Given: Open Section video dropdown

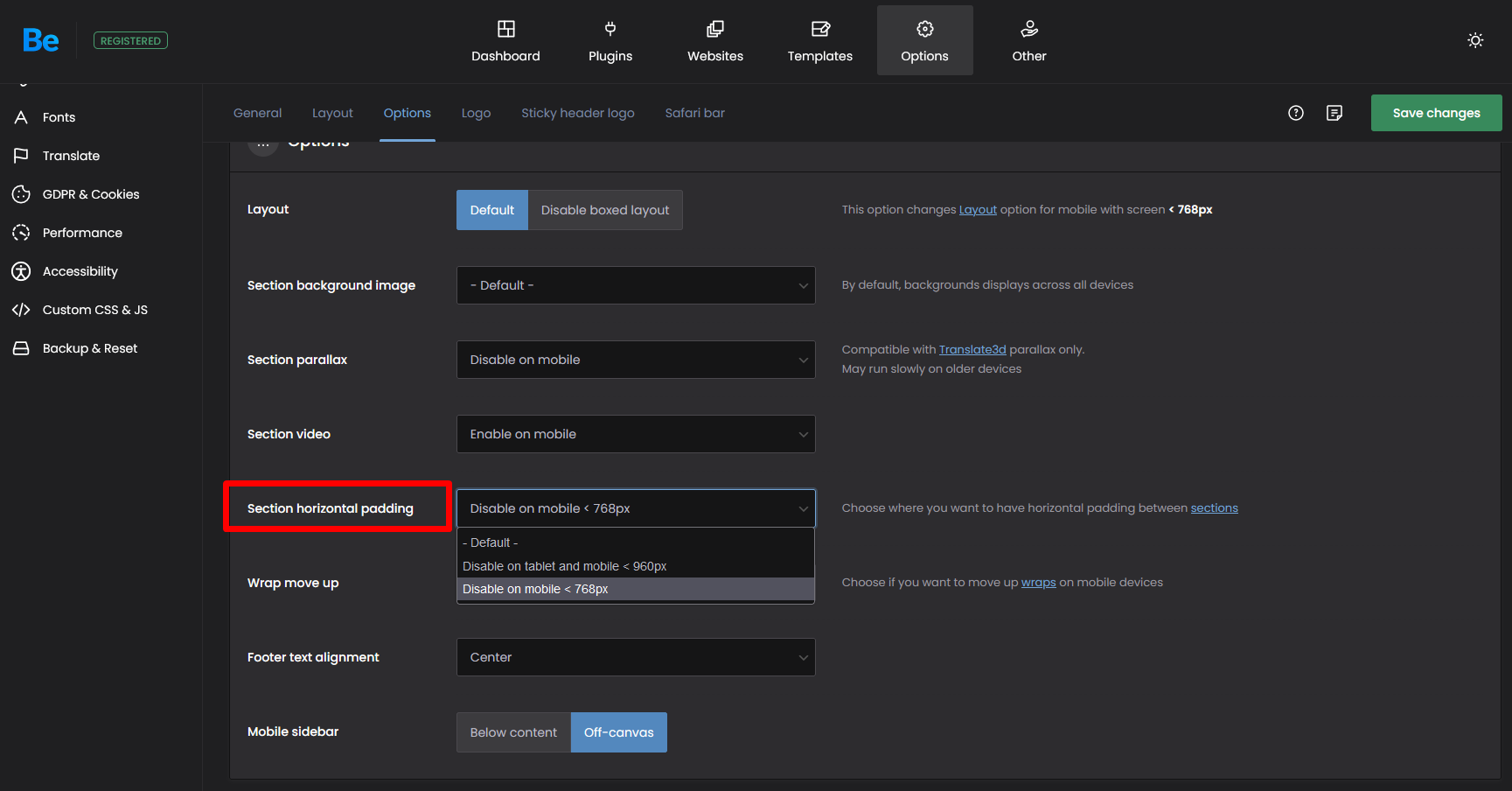Looking at the screenshot, I should [x=636, y=434].
